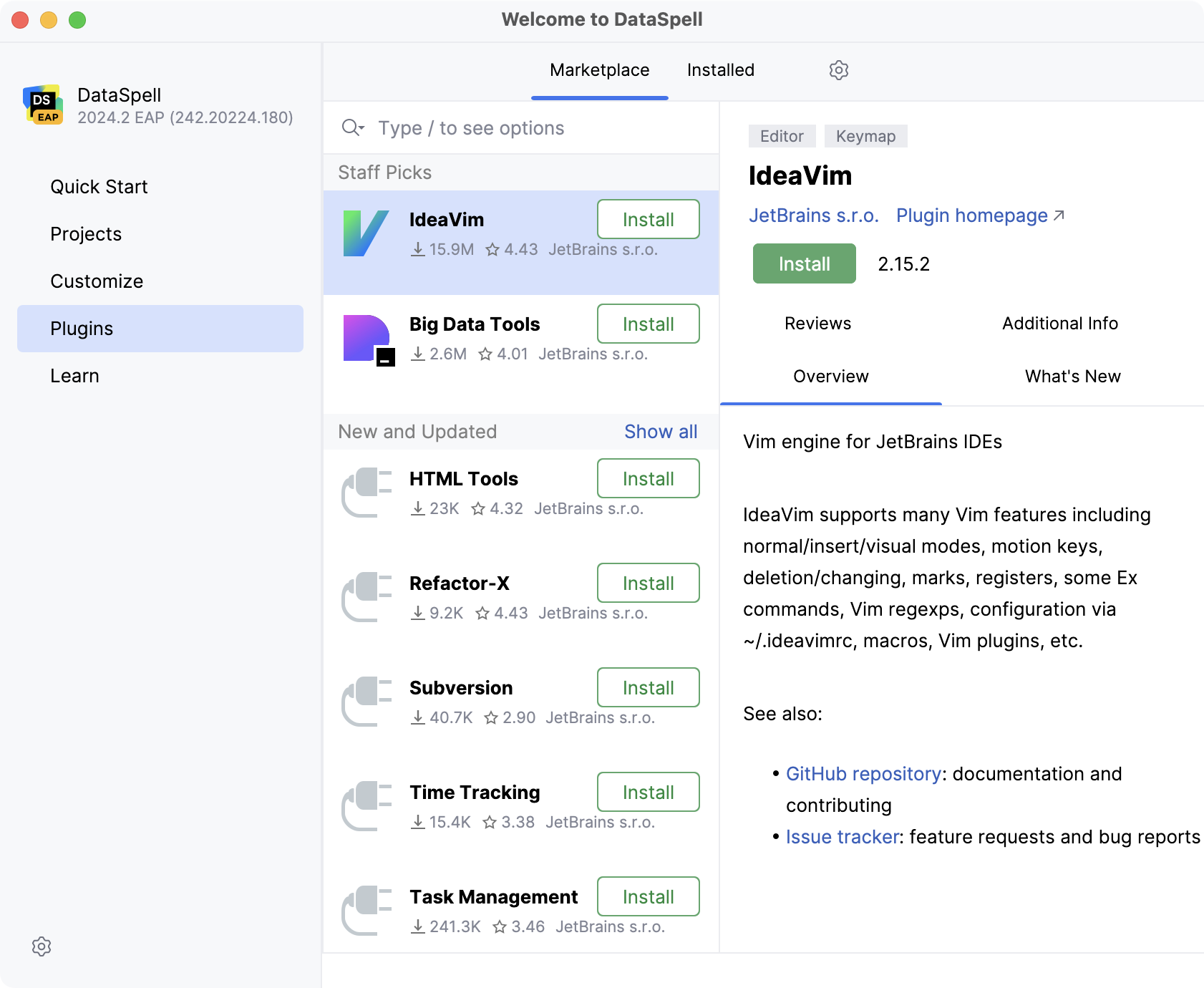Screen dimensions: 1204x988
Task: Install the Big Data Tools plugin
Action: (x=648, y=324)
